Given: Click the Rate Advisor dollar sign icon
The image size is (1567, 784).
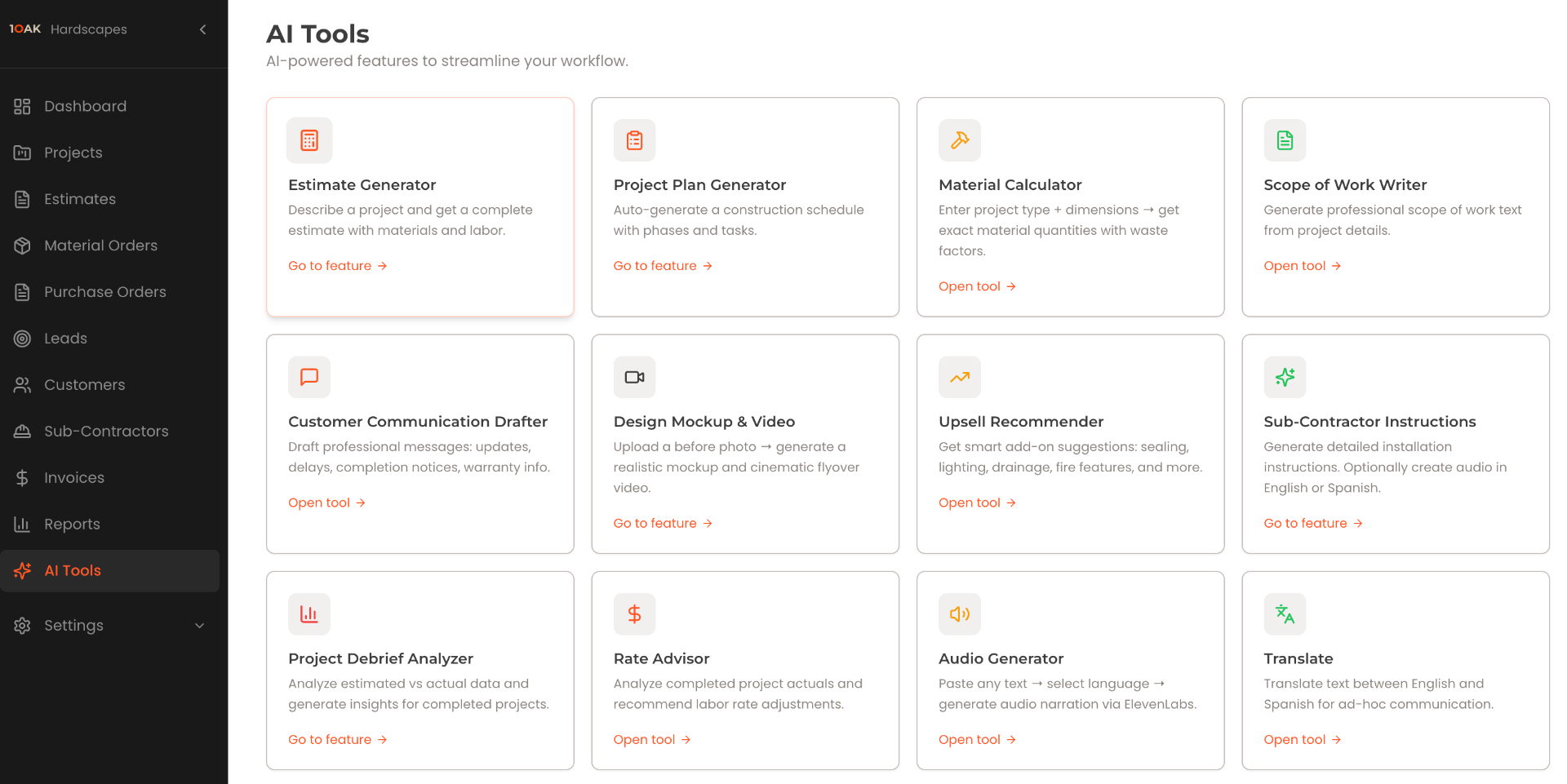Looking at the screenshot, I should (x=634, y=613).
